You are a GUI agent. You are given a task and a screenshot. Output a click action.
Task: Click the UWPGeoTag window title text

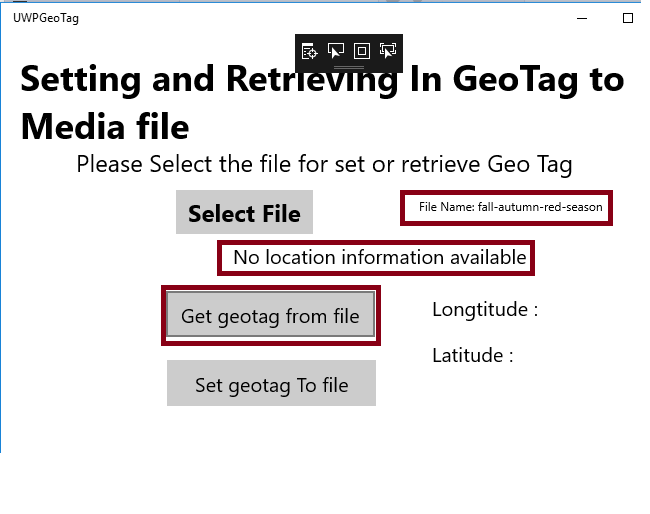click(45, 18)
